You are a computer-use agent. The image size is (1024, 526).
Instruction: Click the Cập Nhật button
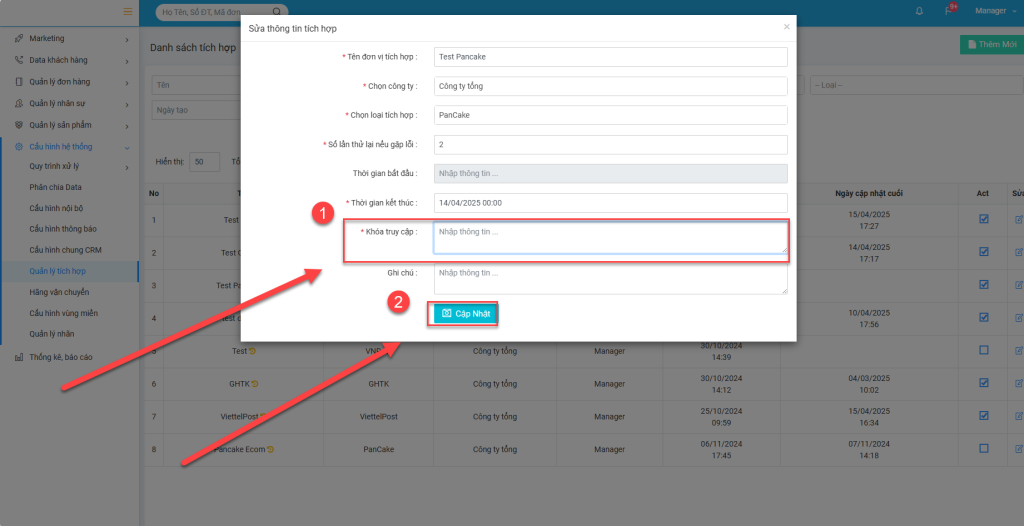pos(465,314)
